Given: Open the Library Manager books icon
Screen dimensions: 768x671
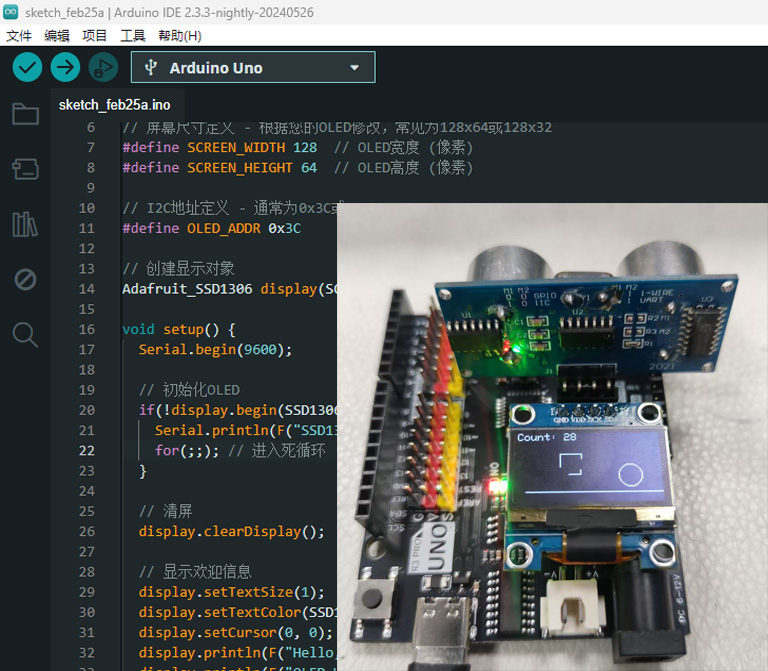Looking at the screenshot, I should click(25, 224).
